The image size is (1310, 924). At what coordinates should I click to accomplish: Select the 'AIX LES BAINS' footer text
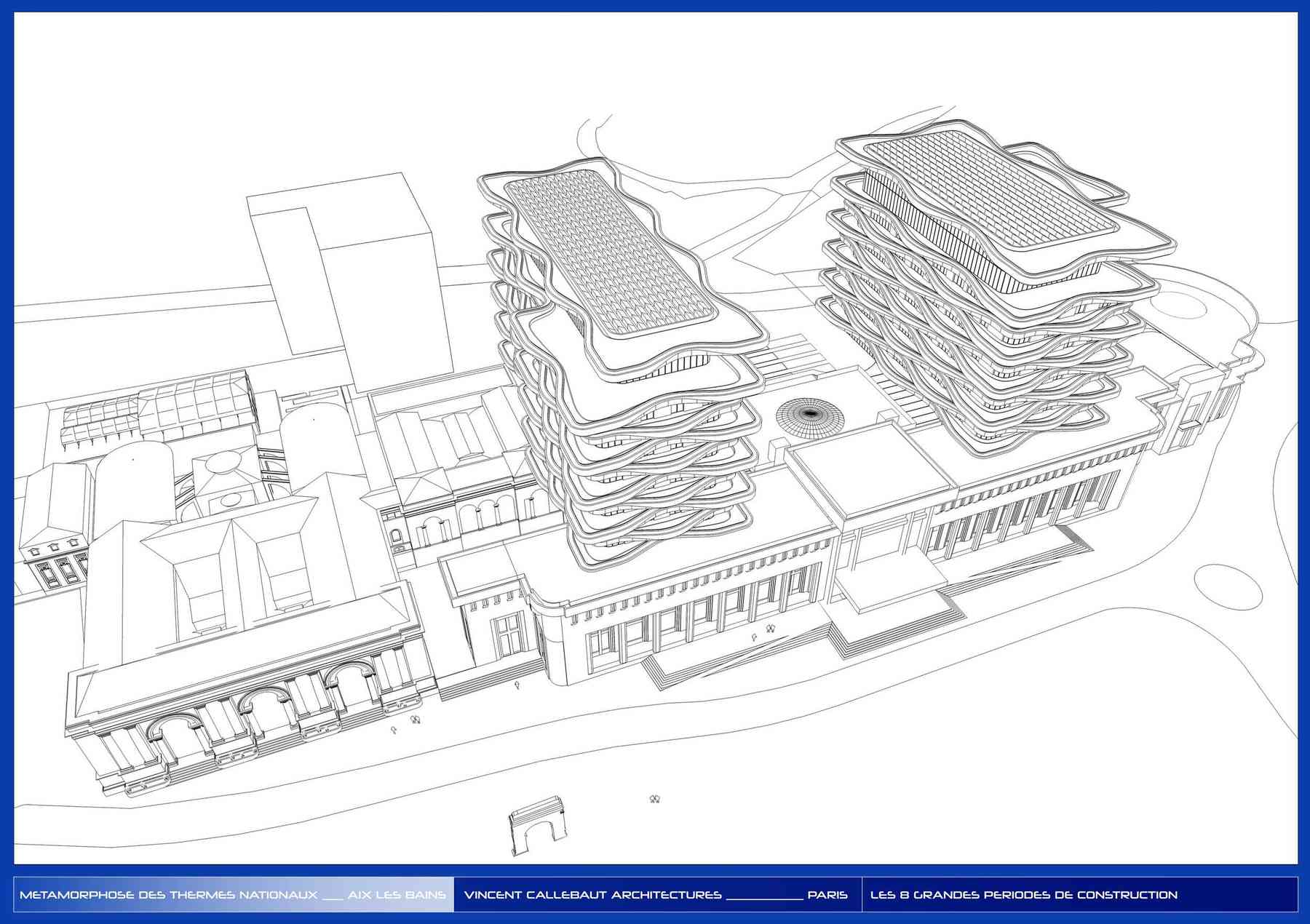pos(397,895)
